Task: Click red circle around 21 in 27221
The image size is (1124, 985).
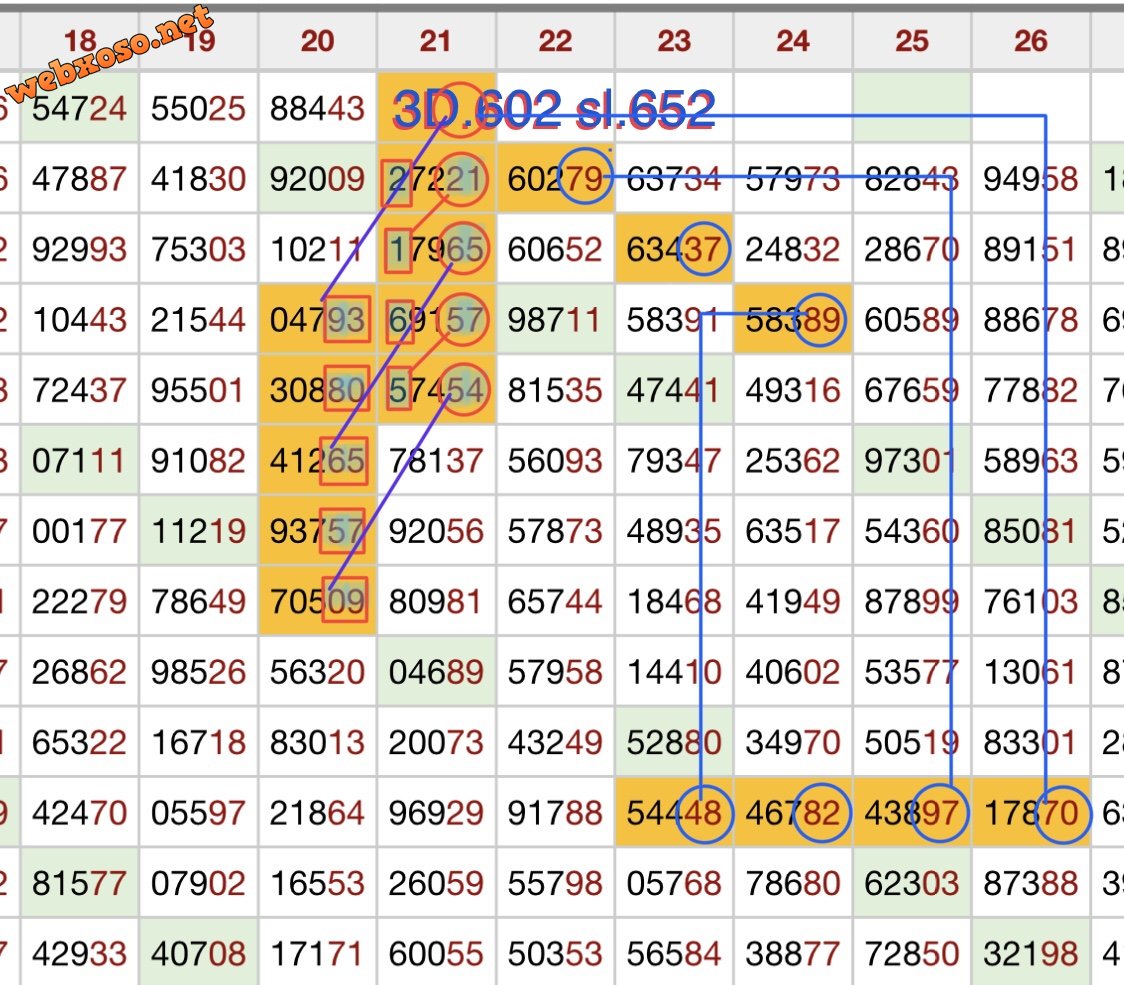Action: 462,177
